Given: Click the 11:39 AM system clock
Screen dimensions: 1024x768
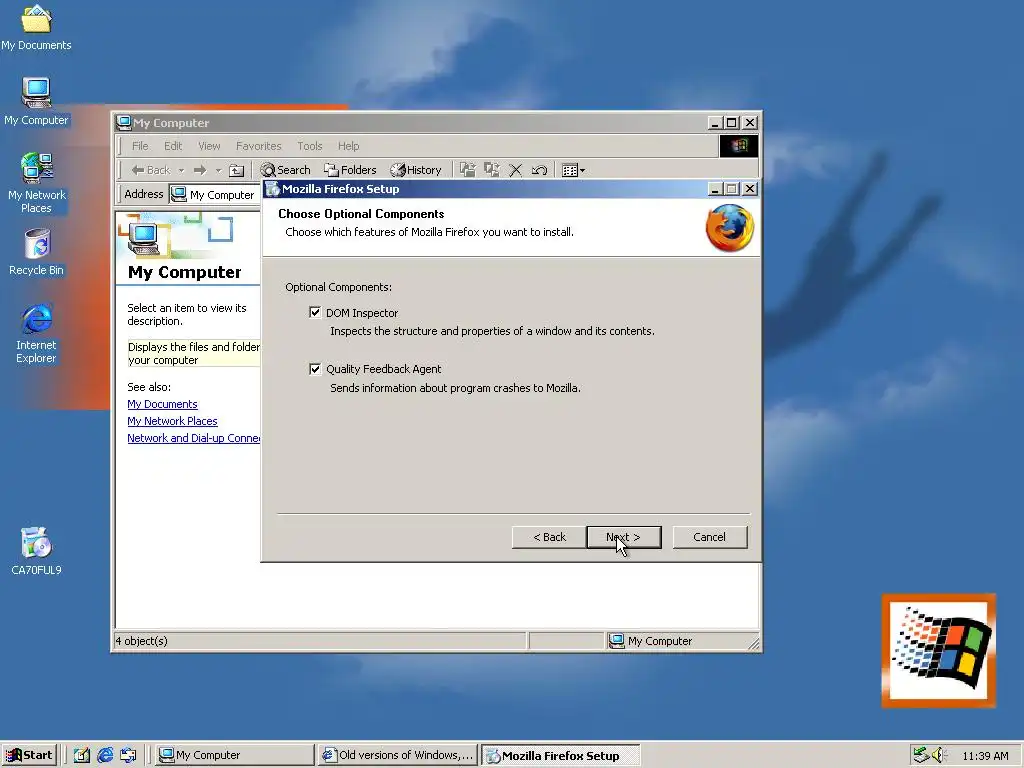Looking at the screenshot, I should point(985,756).
